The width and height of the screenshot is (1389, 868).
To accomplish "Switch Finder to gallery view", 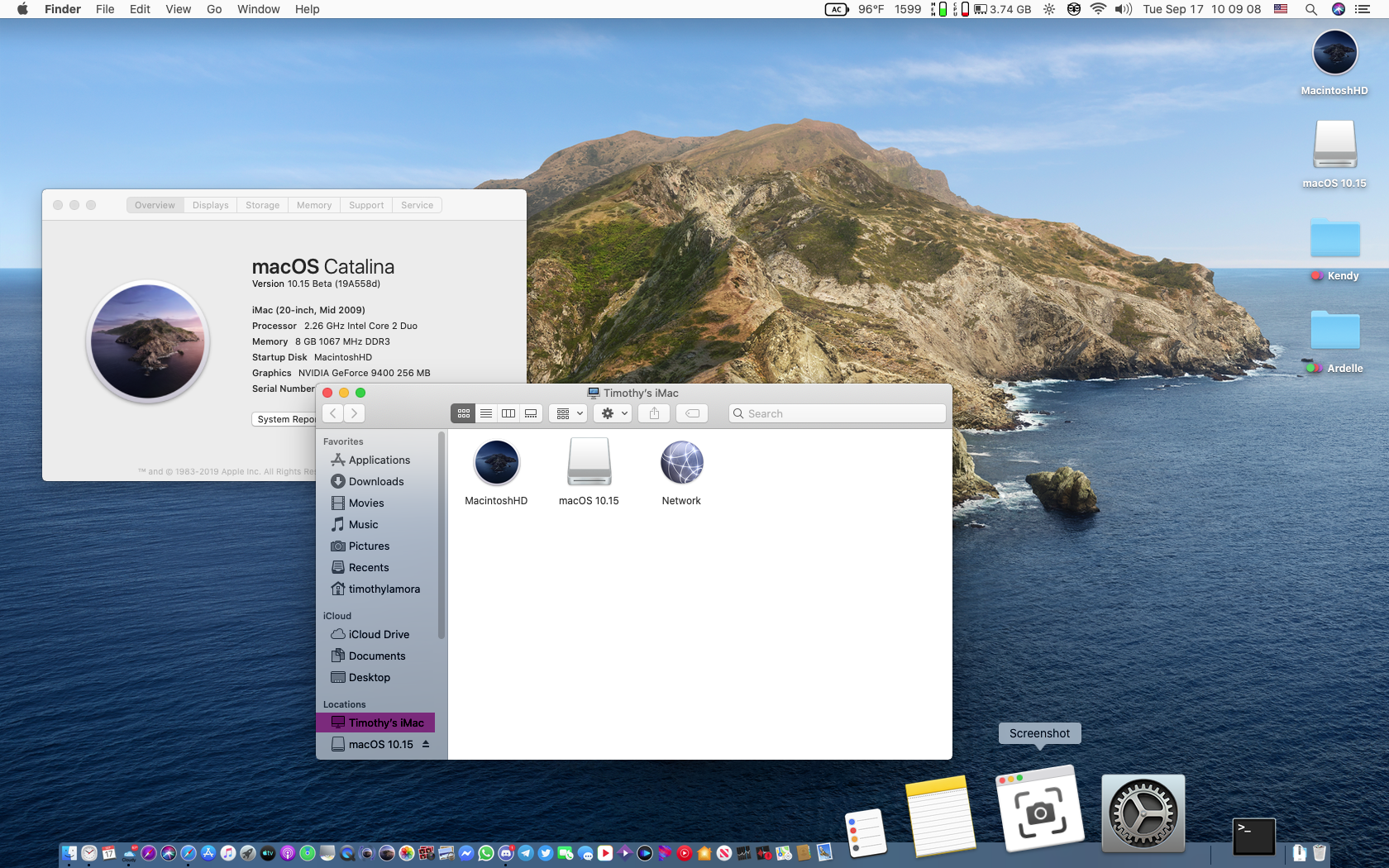I will (x=531, y=413).
